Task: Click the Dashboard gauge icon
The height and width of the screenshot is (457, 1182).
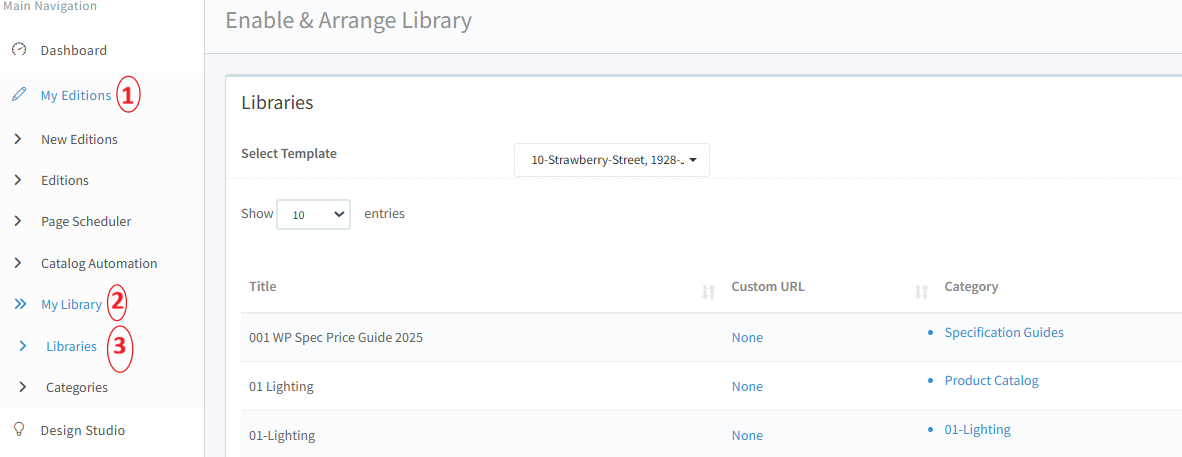Action: [x=19, y=50]
